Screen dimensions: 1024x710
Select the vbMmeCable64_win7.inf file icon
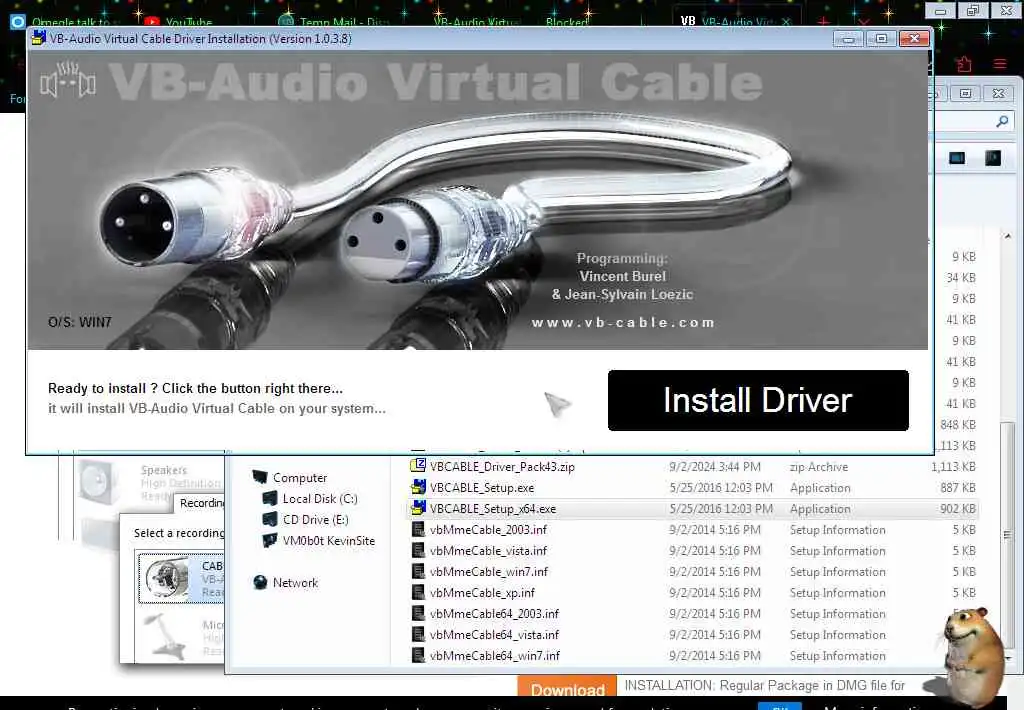418,655
